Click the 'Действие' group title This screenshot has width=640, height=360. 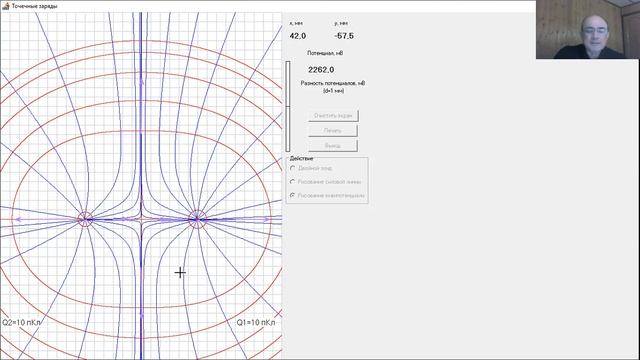coord(301,158)
